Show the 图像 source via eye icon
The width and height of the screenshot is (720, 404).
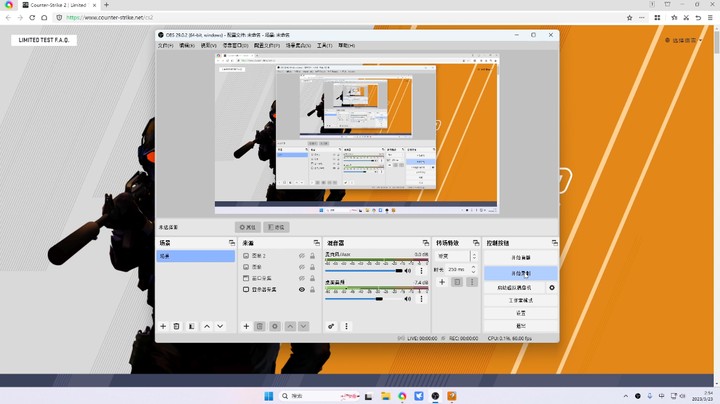click(x=302, y=267)
